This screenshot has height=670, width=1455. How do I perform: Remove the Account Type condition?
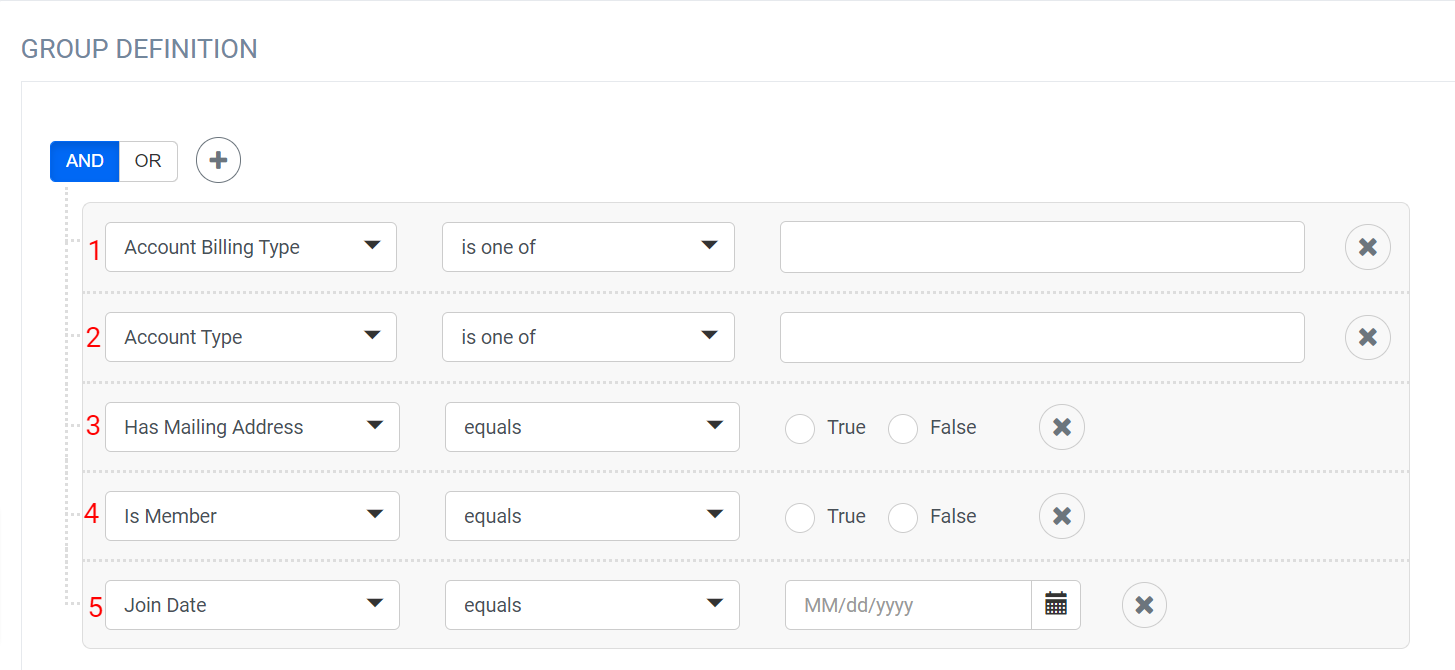coord(1367,337)
